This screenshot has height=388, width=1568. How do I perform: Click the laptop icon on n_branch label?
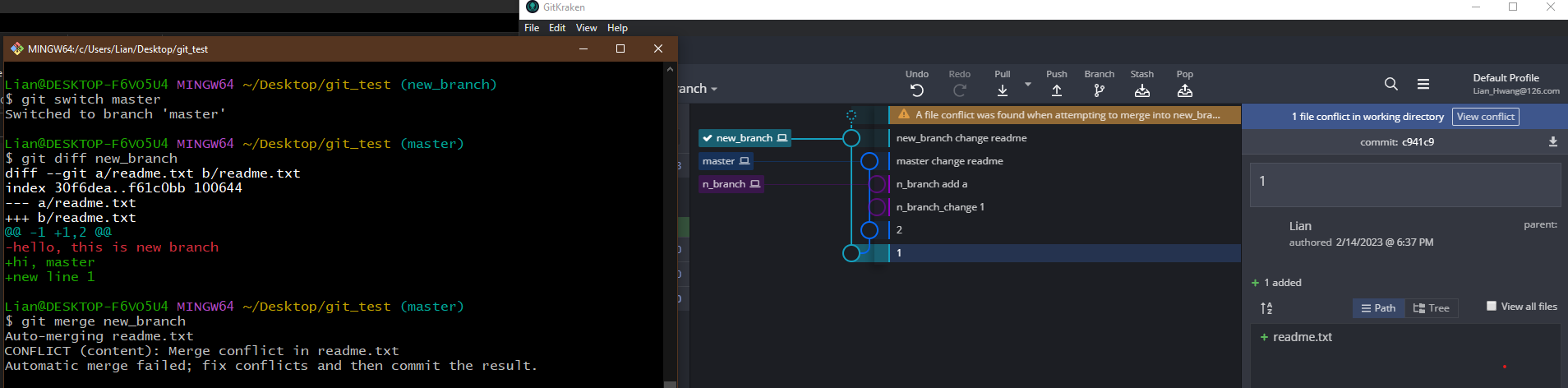pos(754,184)
